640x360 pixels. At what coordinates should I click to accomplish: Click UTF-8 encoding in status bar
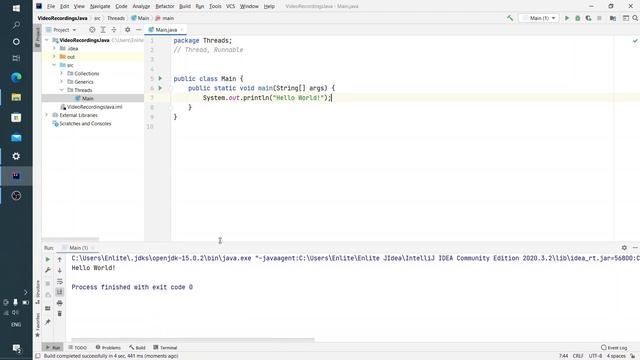[x=596, y=356]
